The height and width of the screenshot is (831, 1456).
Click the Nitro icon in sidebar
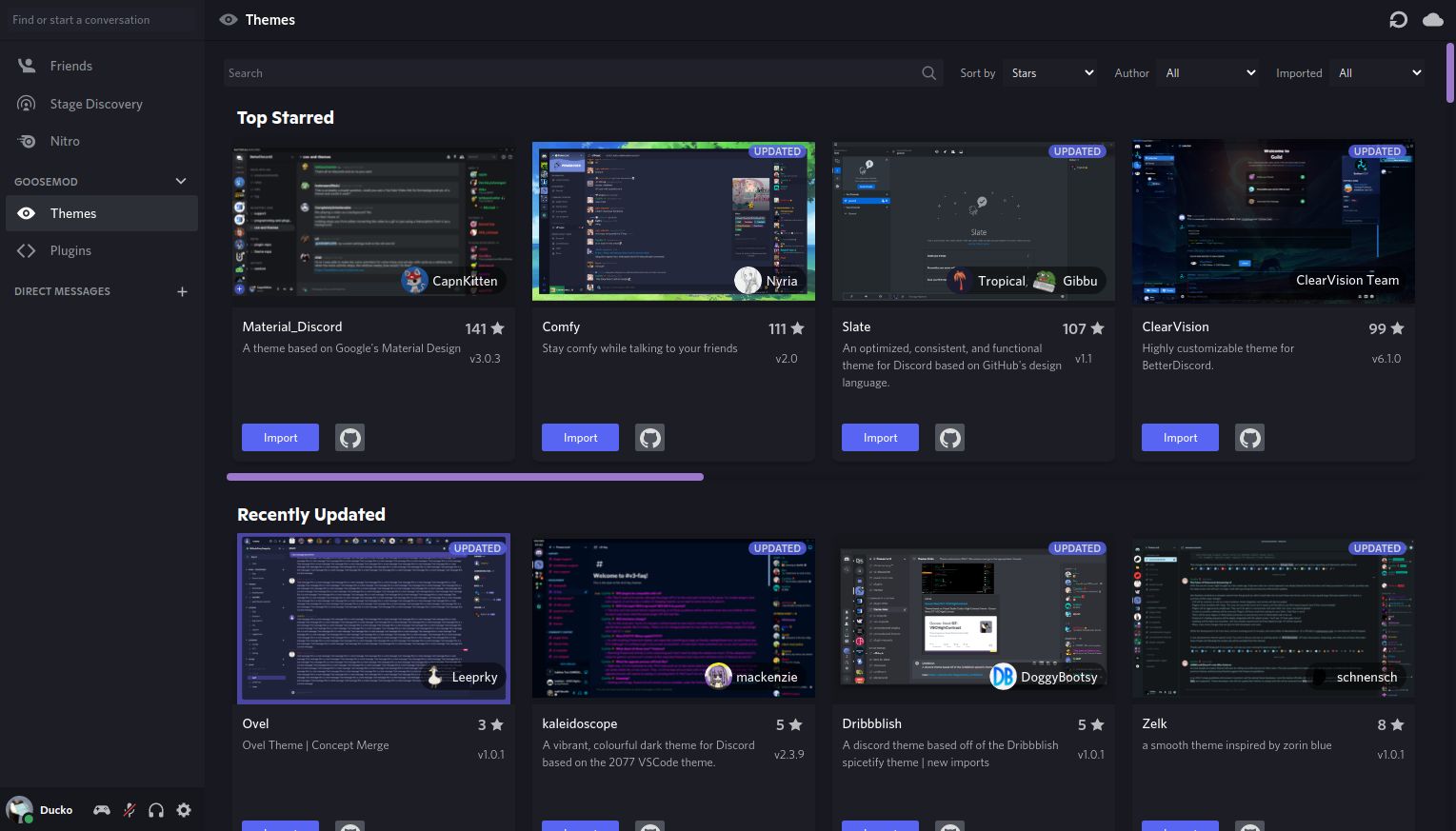pos(26,141)
